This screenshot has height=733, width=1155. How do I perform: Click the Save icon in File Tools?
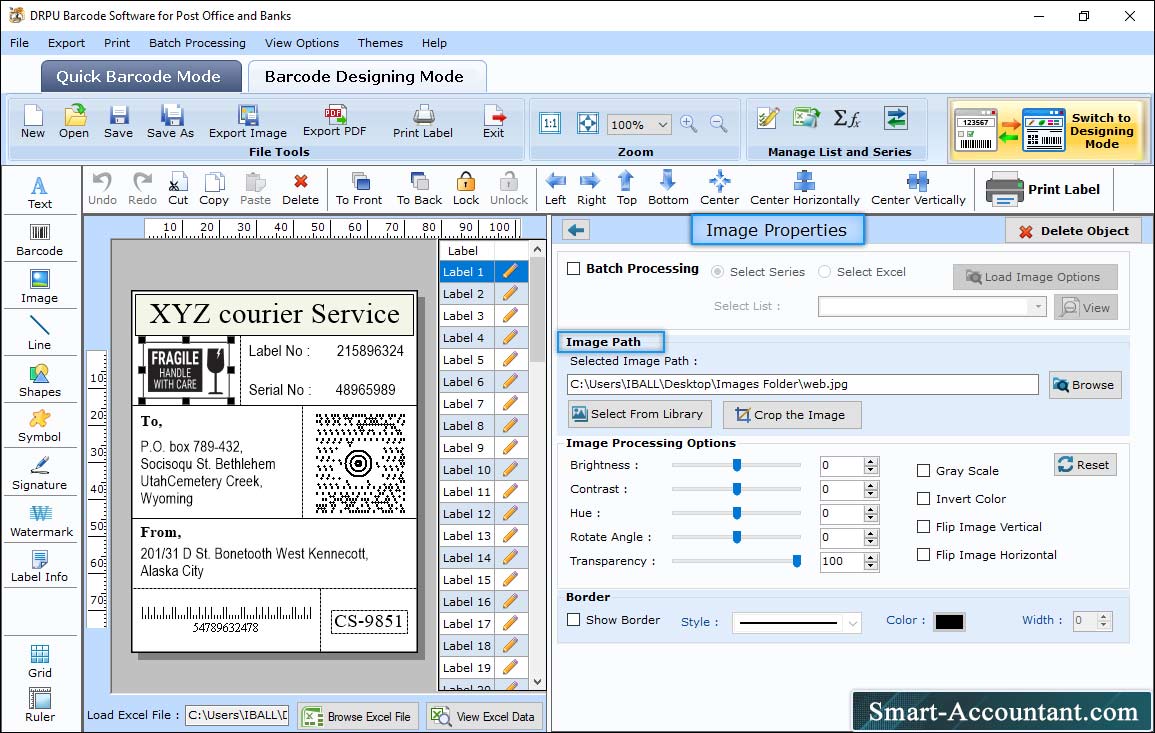point(118,122)
